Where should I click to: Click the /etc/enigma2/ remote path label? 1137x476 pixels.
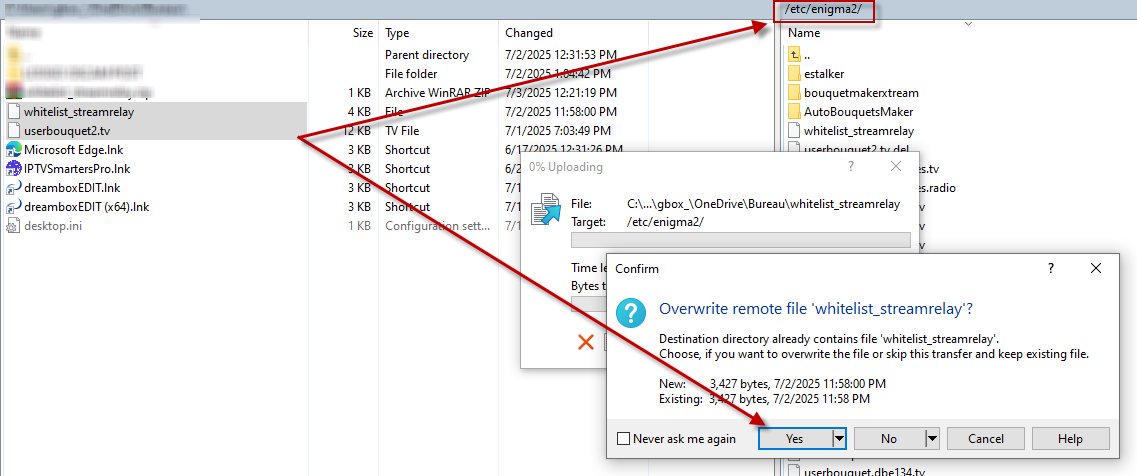coord(823,12)
